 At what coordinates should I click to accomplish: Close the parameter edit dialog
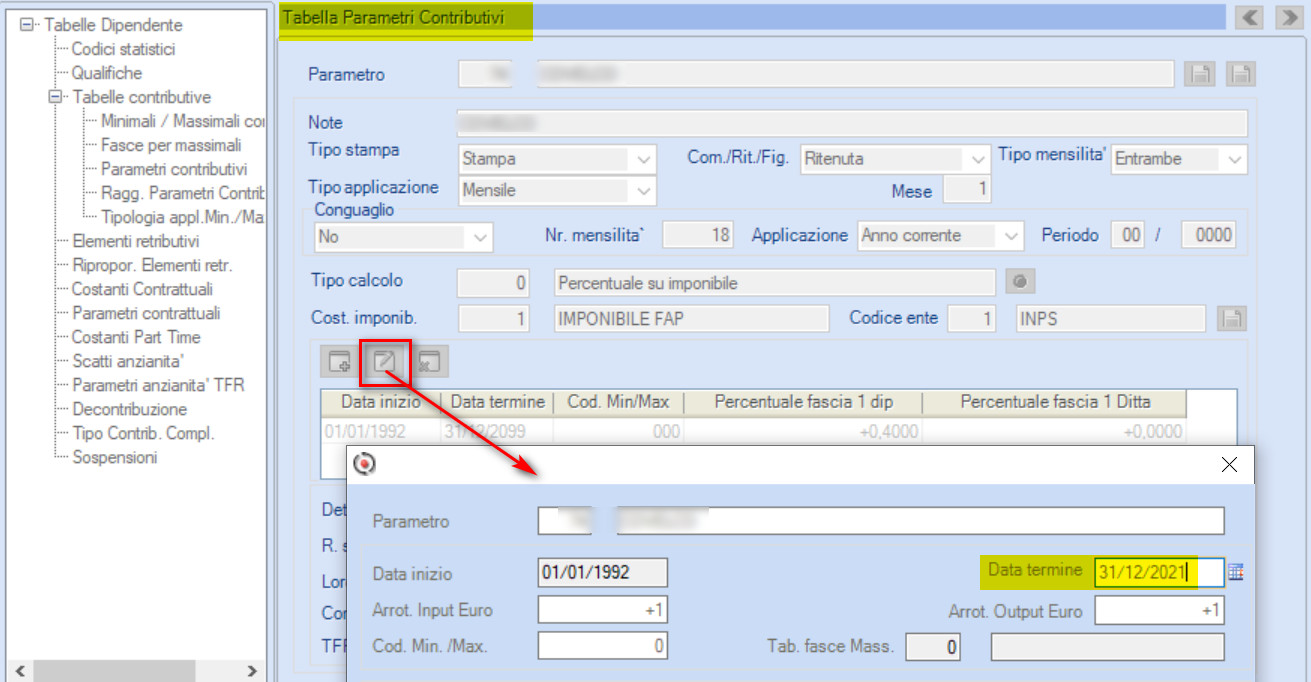1230,465
